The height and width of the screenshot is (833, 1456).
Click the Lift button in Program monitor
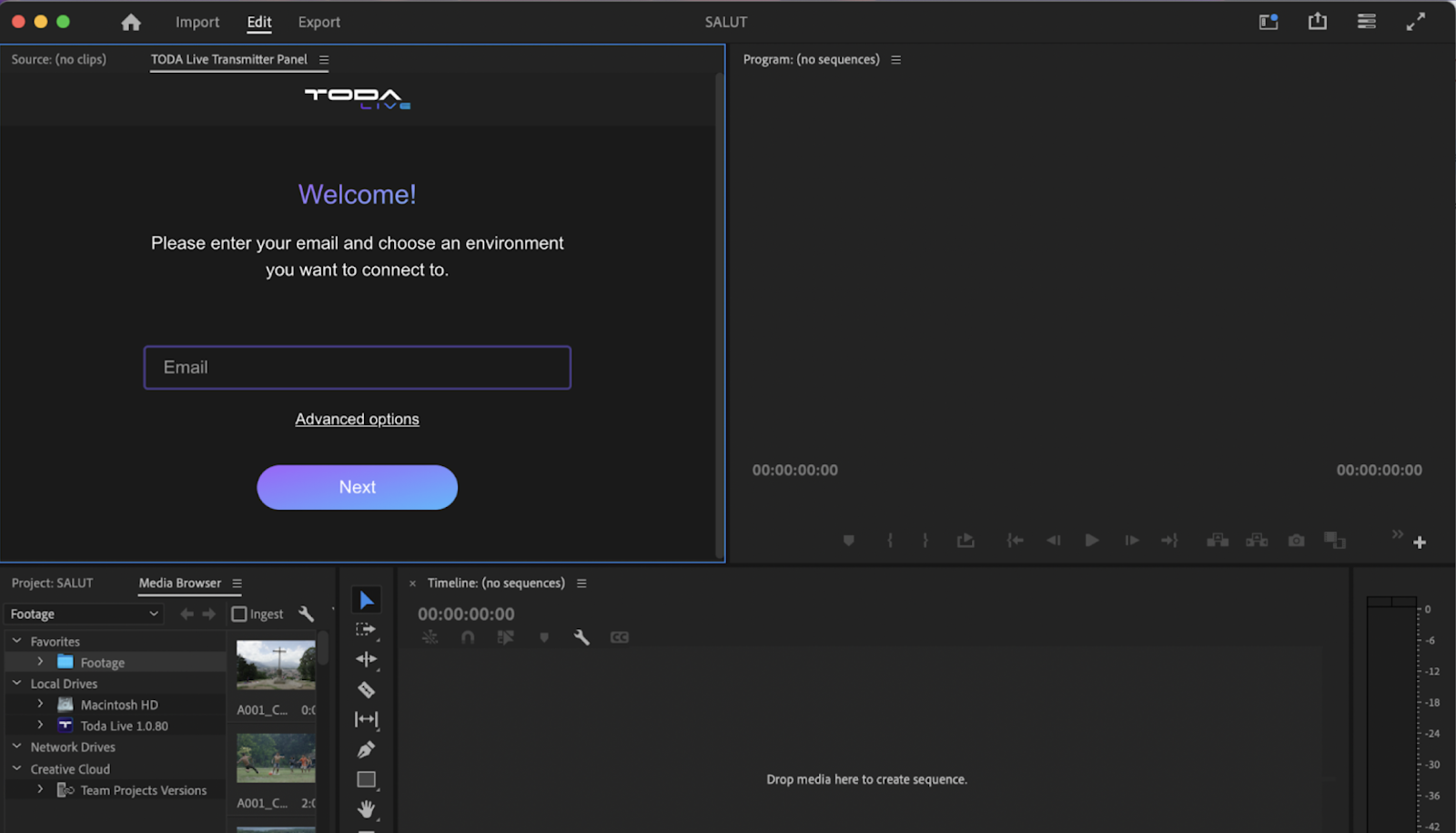[1218, 541]
